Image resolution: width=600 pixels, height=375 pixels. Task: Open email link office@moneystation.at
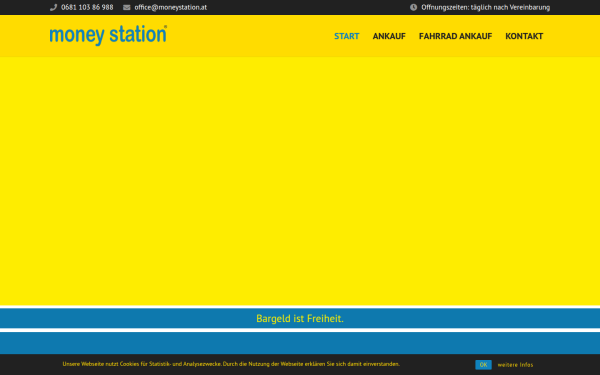[171, 7]
